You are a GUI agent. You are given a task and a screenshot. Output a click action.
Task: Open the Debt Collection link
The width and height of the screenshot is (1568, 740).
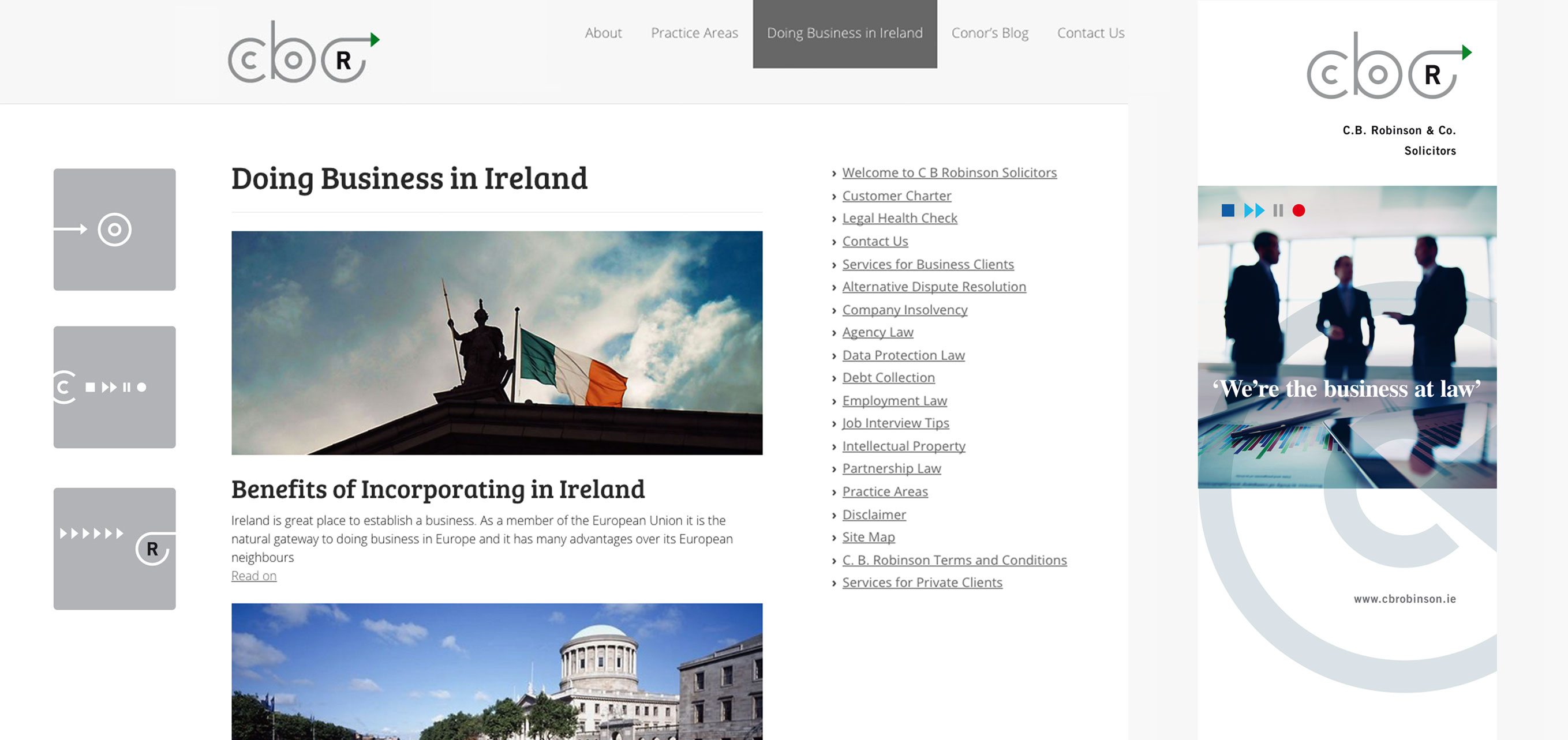pos(888,378)
